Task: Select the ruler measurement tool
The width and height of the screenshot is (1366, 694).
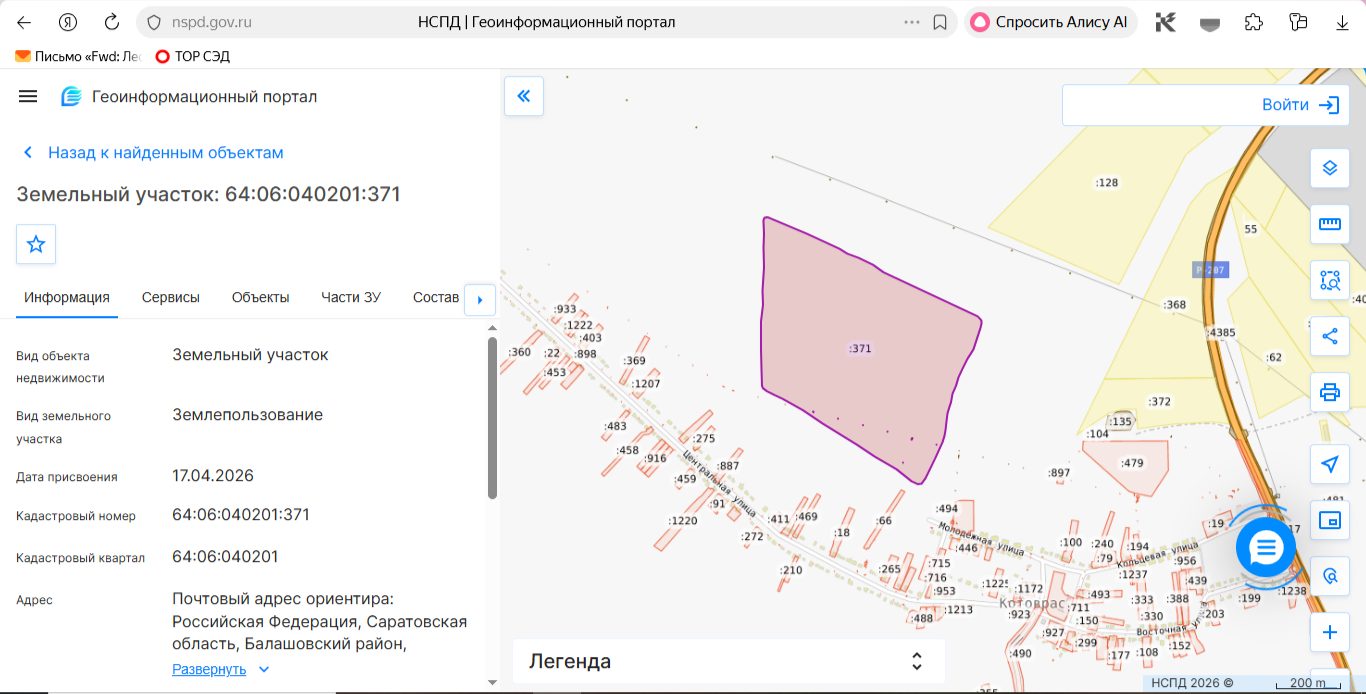Action: tap(1329, 224)
